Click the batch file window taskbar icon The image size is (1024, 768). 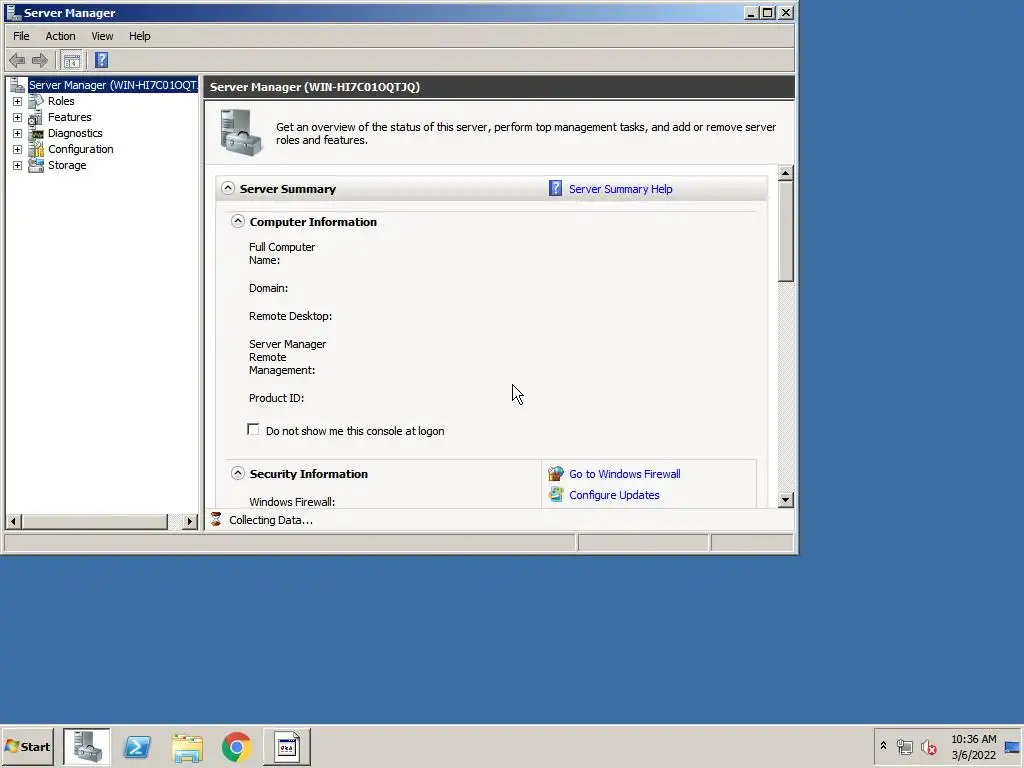click(287, 746)
